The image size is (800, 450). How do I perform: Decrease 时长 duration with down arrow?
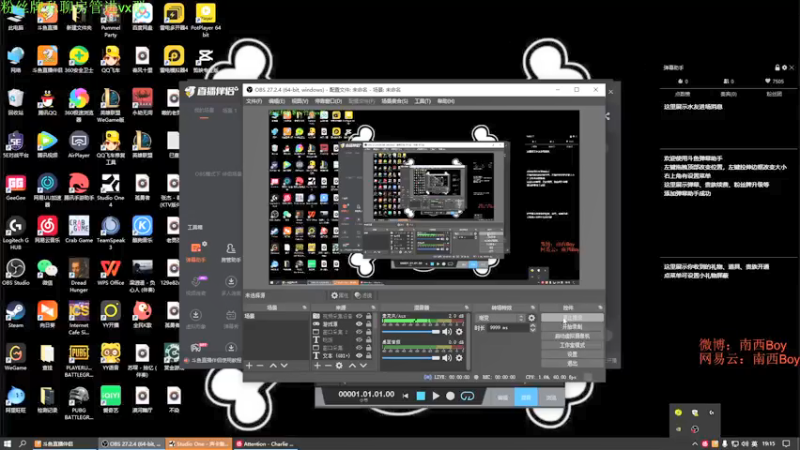coord(533,330)
